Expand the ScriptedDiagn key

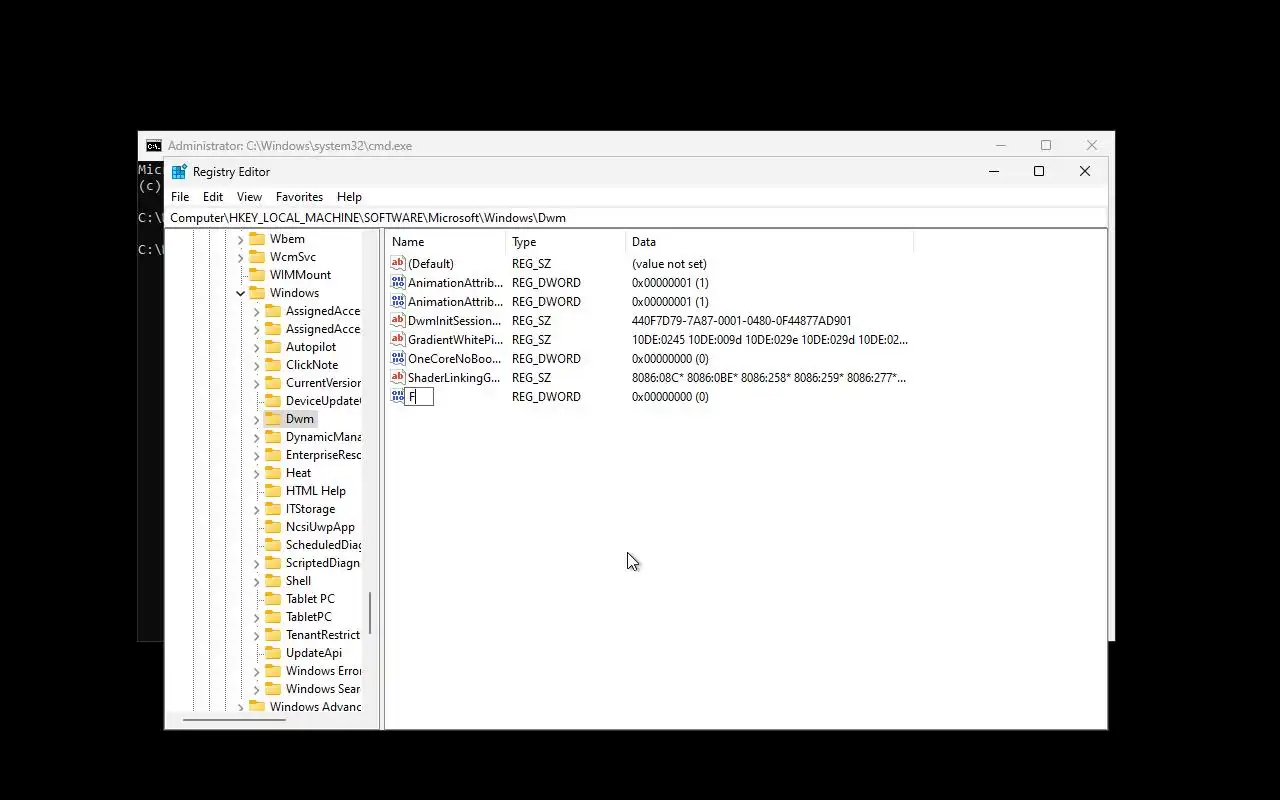pos(257,564)
